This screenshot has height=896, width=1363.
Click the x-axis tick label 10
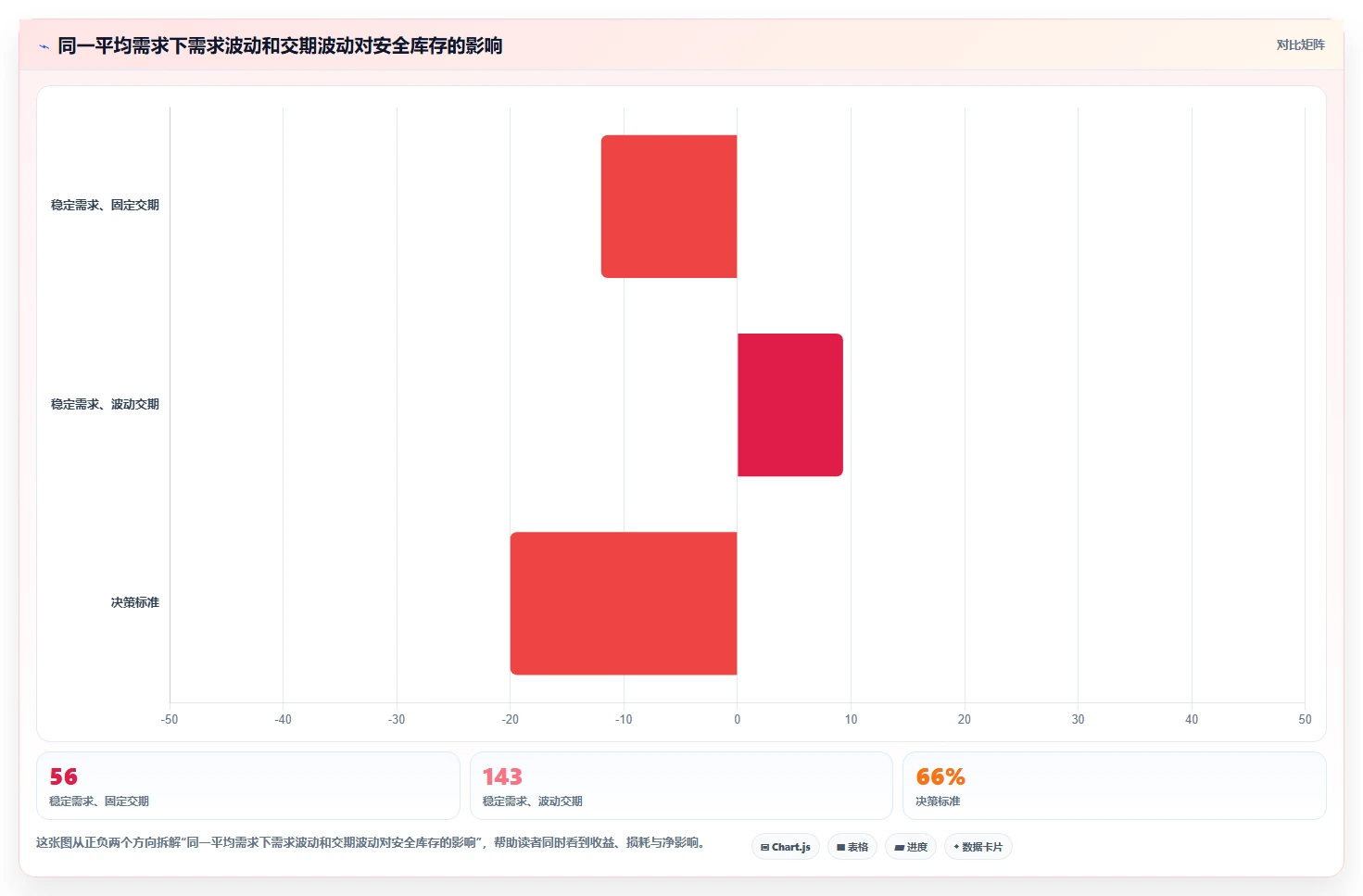851,719
